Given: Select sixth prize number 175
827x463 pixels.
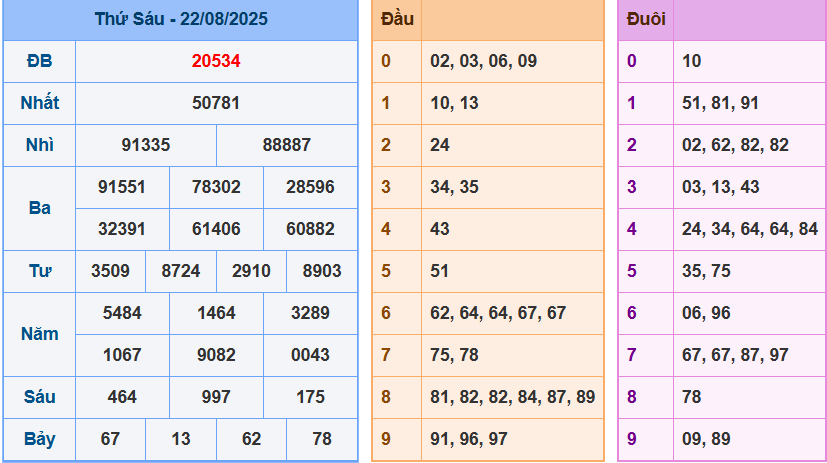Looking at the screenshot, I should (x=310, y=397).
